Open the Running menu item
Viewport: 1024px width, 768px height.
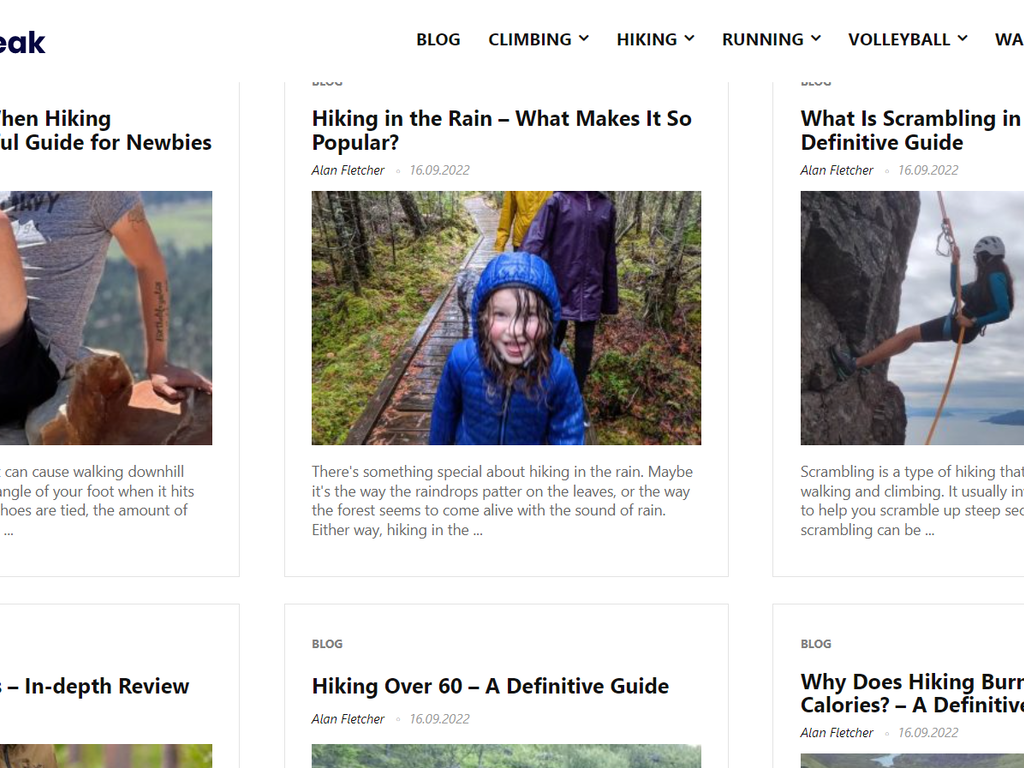coord(762,40)
